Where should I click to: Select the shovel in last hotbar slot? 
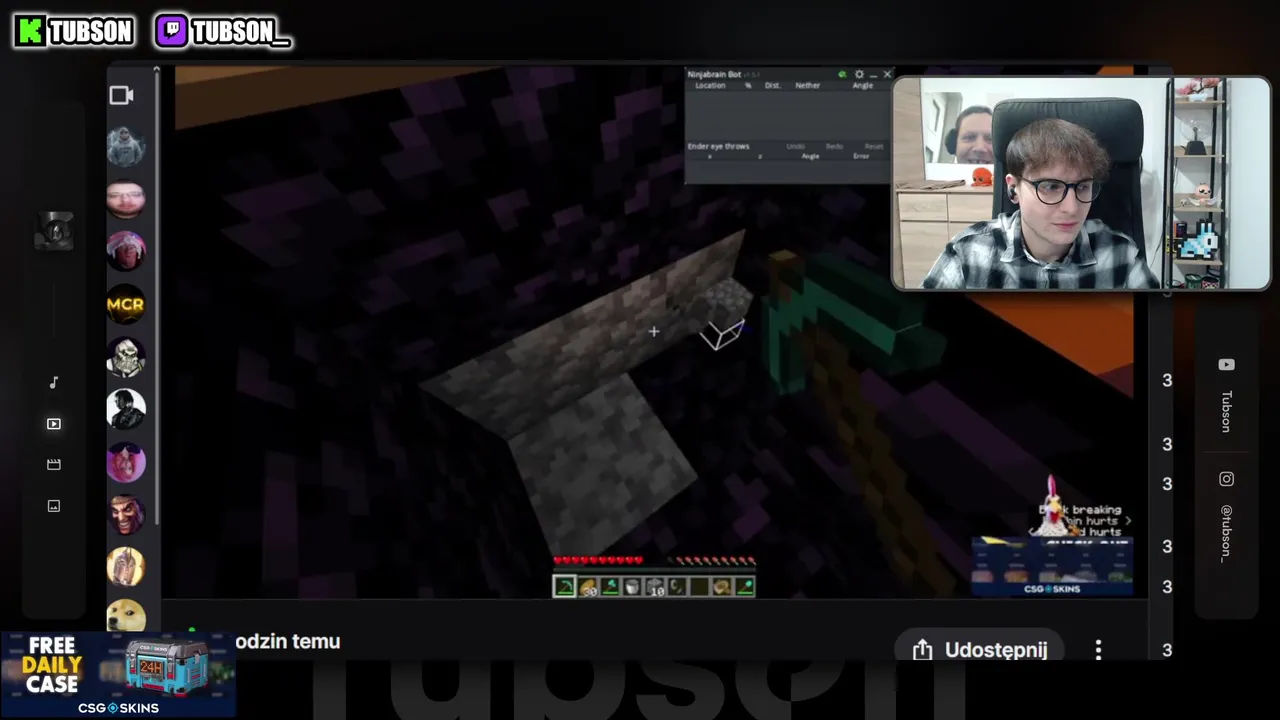744,587
